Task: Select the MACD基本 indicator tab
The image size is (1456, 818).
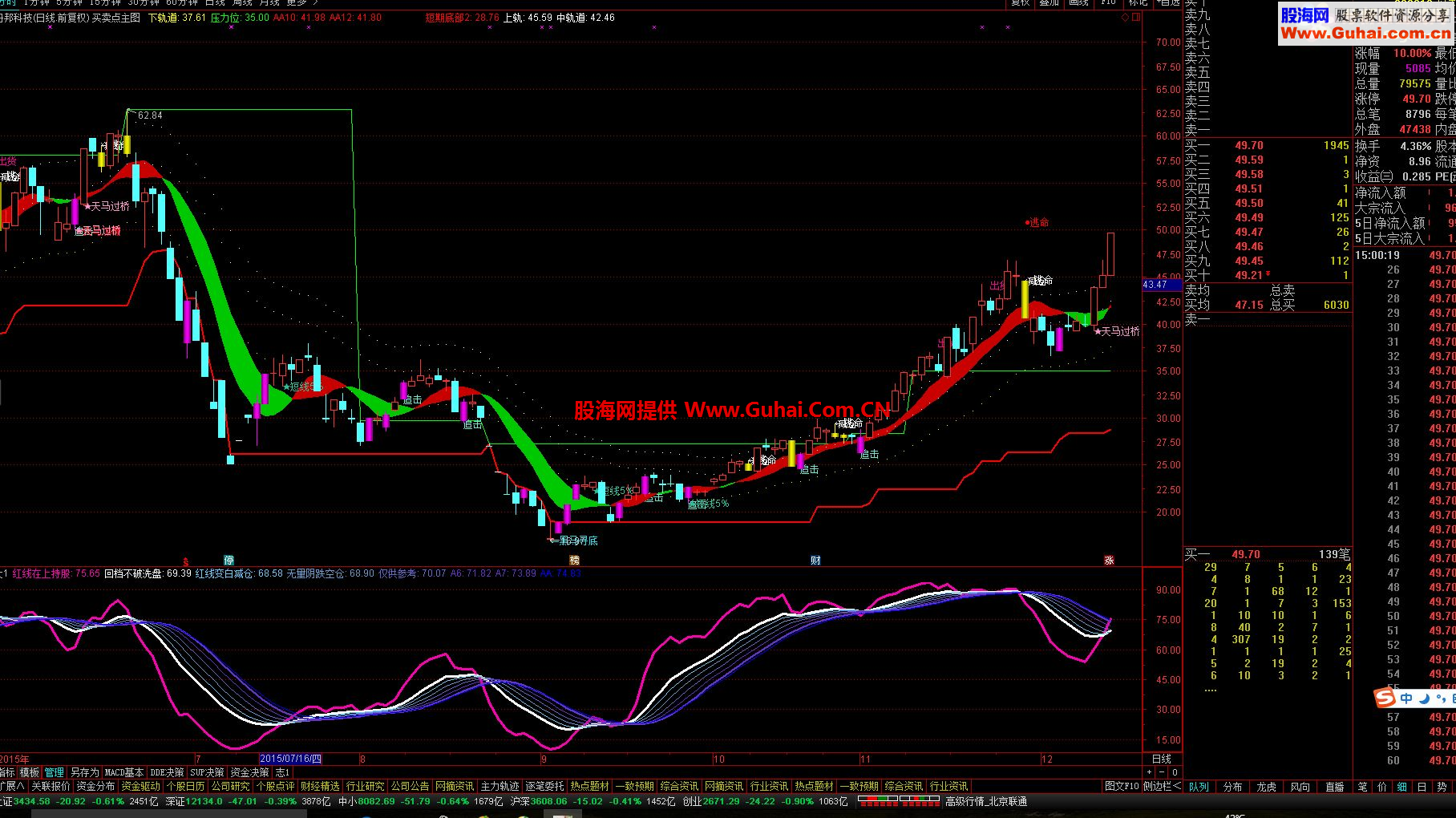Action: pos(124,772)
